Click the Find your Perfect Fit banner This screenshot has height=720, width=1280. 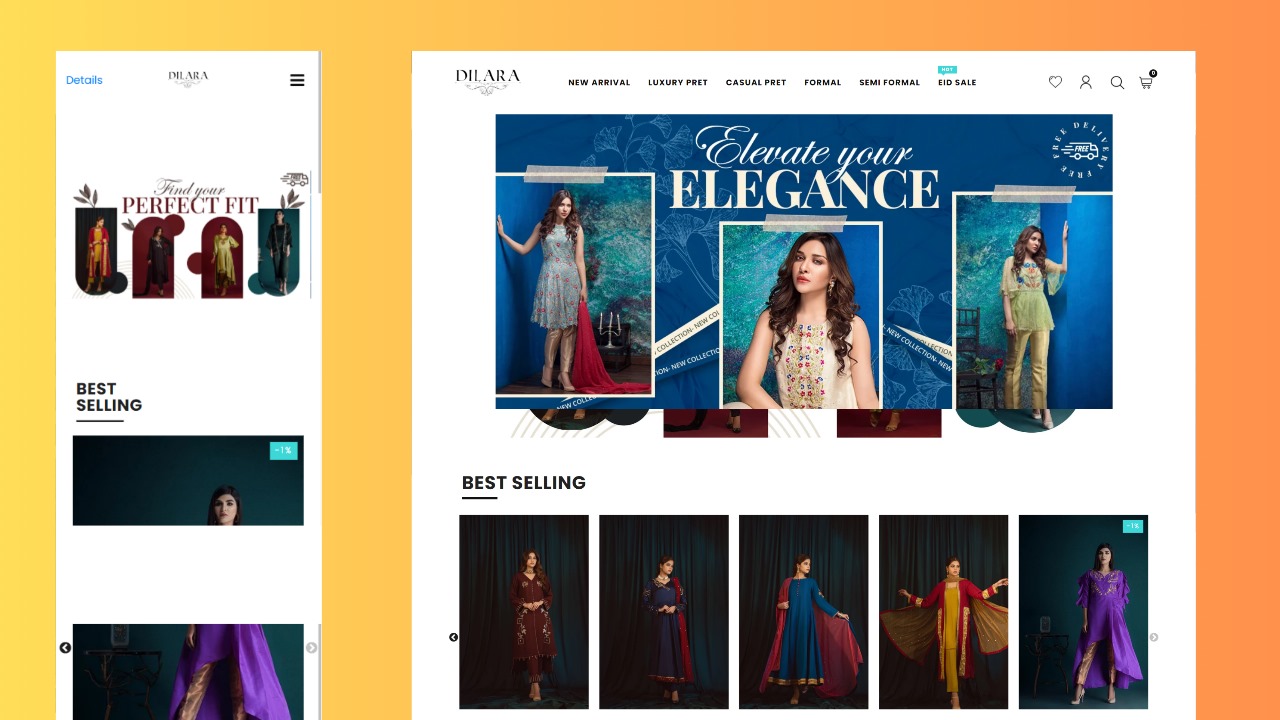point(191,235)
